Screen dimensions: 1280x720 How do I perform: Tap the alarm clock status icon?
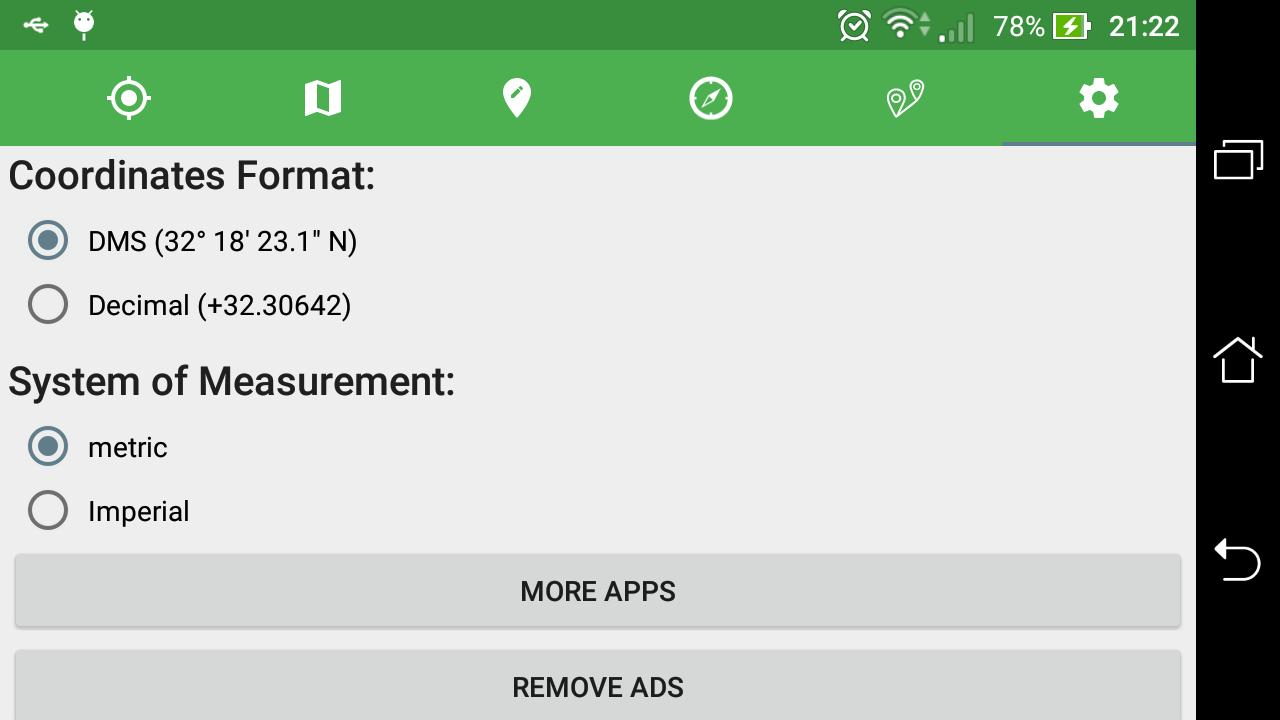tap(854, 26)
